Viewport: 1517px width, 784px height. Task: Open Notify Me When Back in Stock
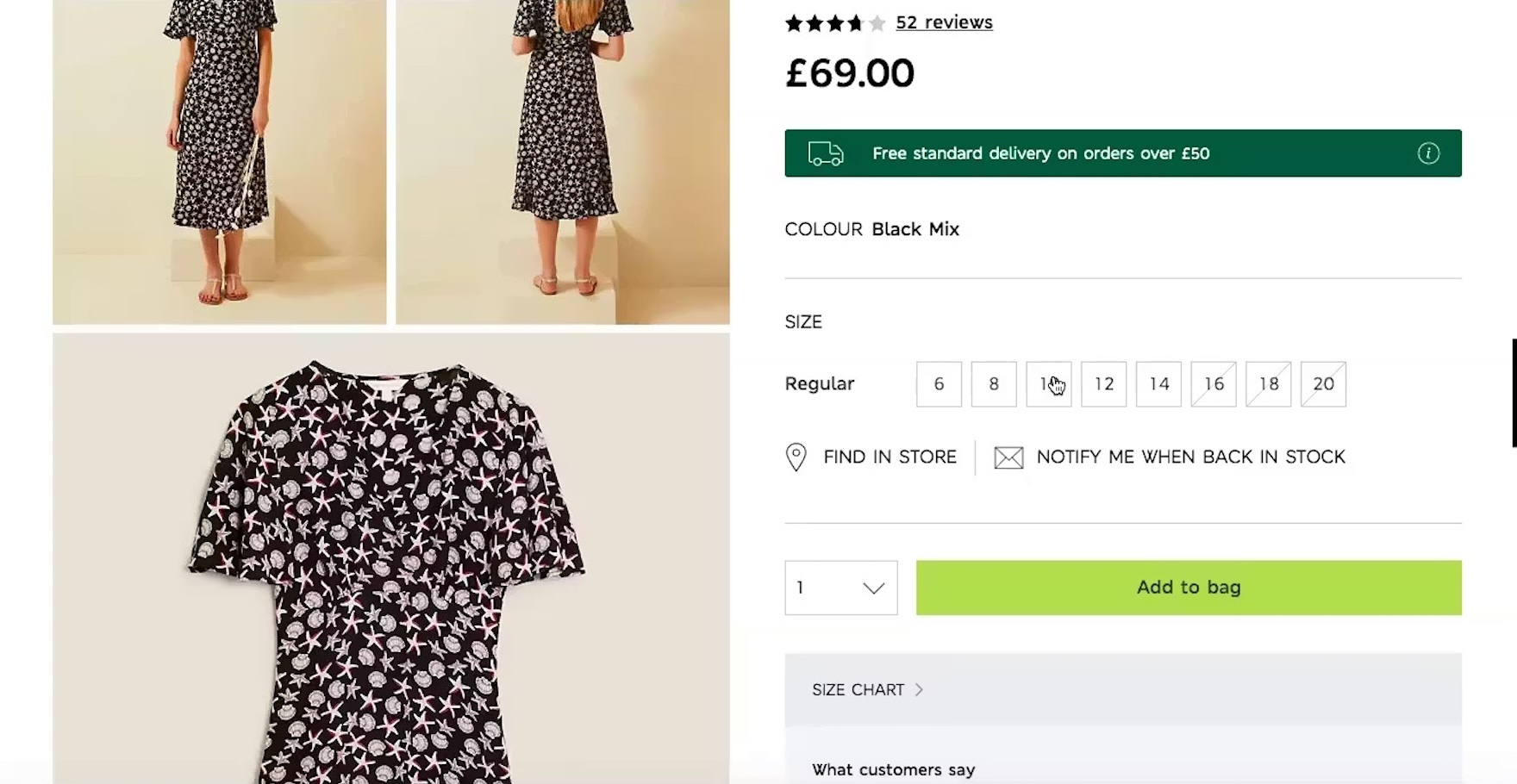click(1190, 457)
